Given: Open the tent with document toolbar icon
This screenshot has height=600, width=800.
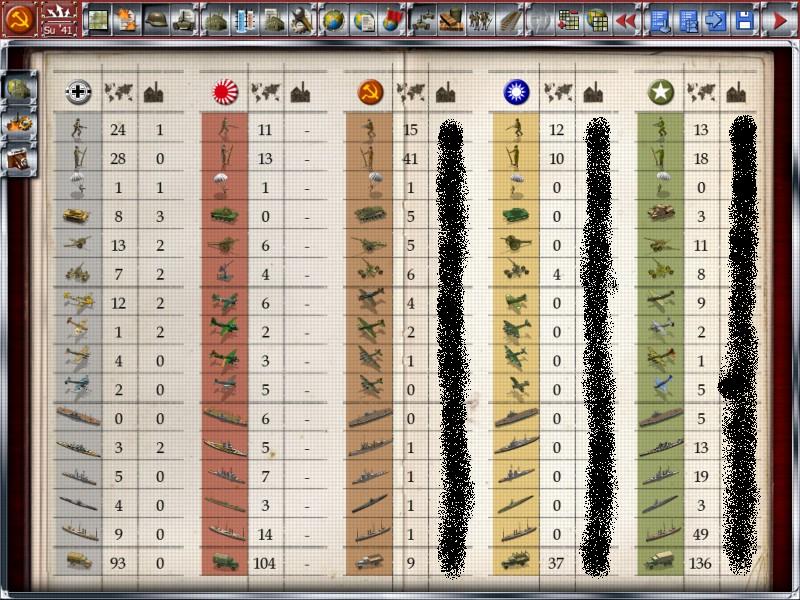Looking at the screenshot, I should click(x=273, y=20).
